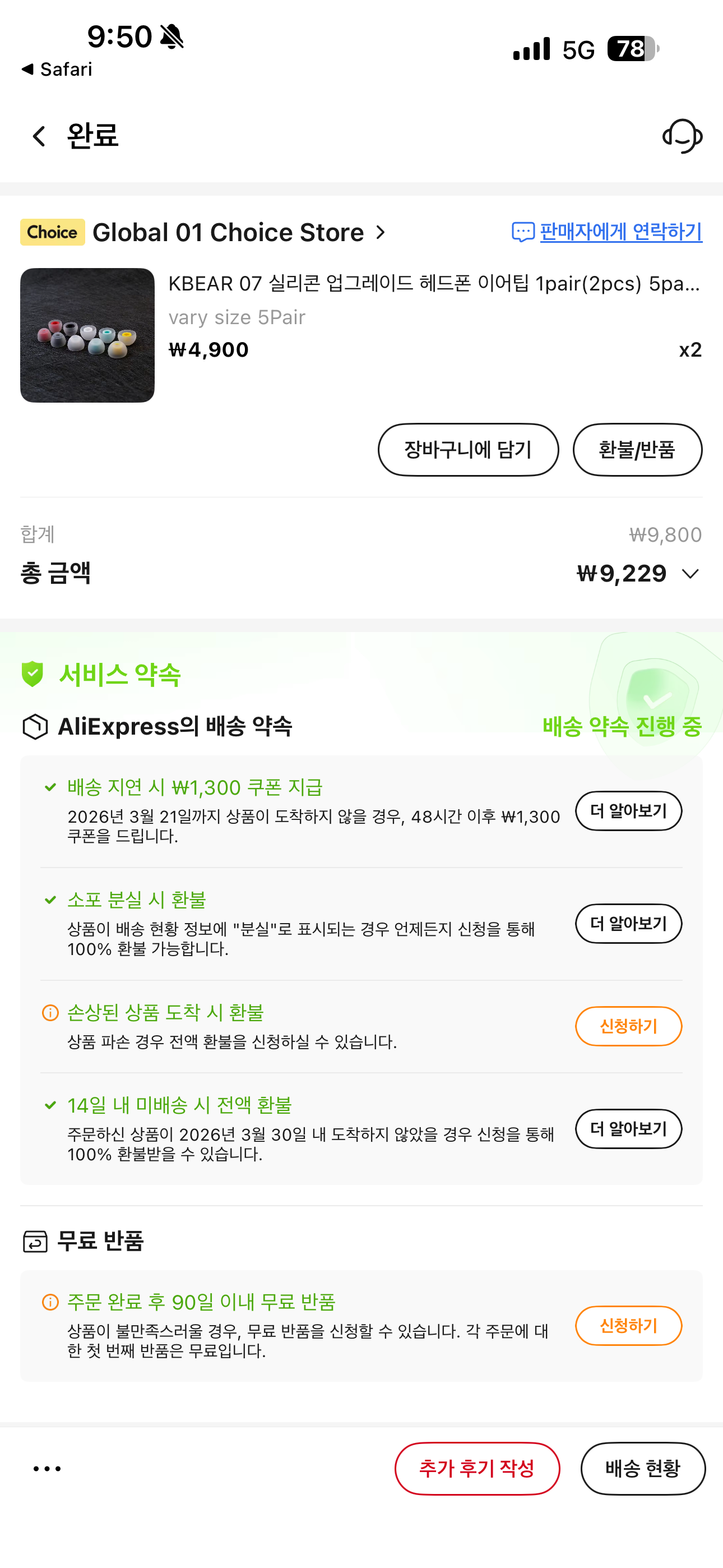Tap the 무료 반품 return icon
Image resolution: width=723 pixels, height=1568 pixels.
click(35, 1241)
